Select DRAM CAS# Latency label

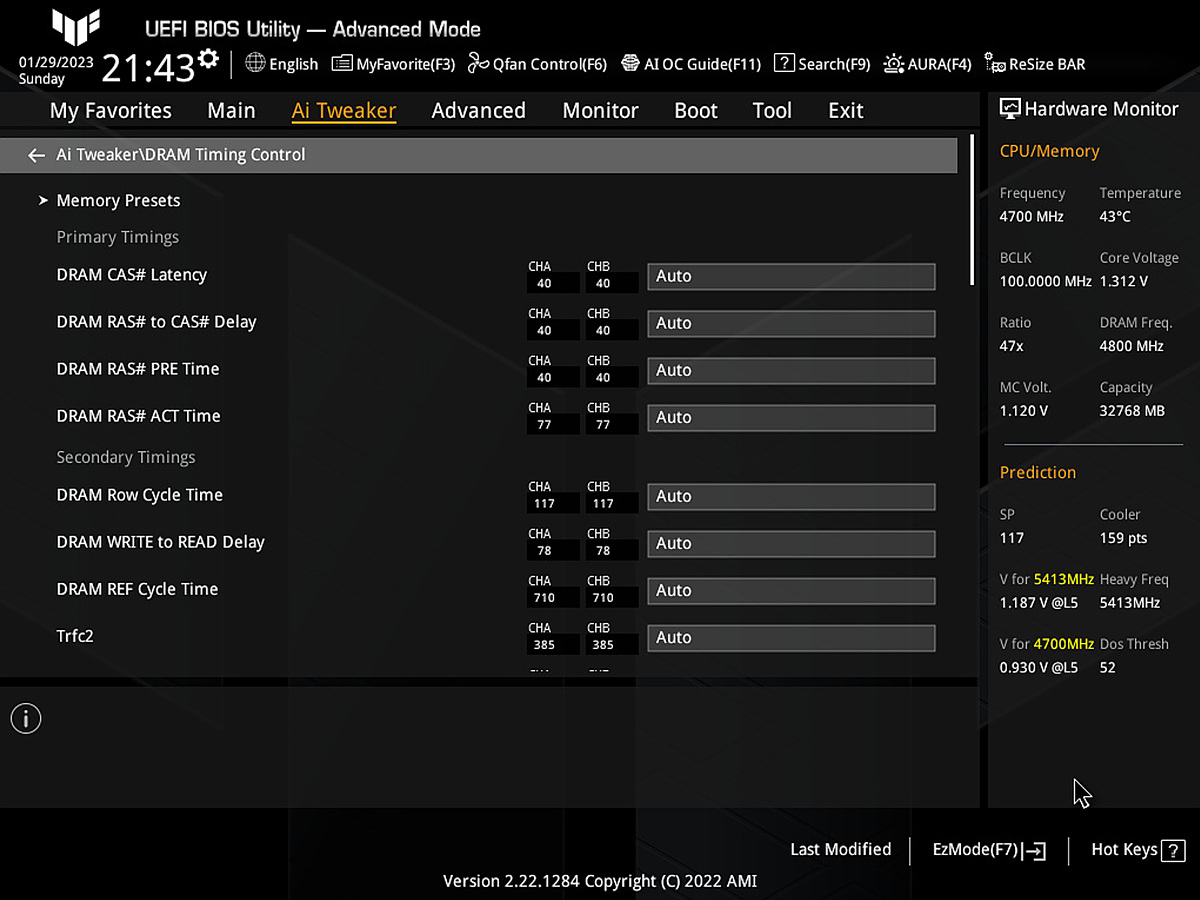click(132, 275)
